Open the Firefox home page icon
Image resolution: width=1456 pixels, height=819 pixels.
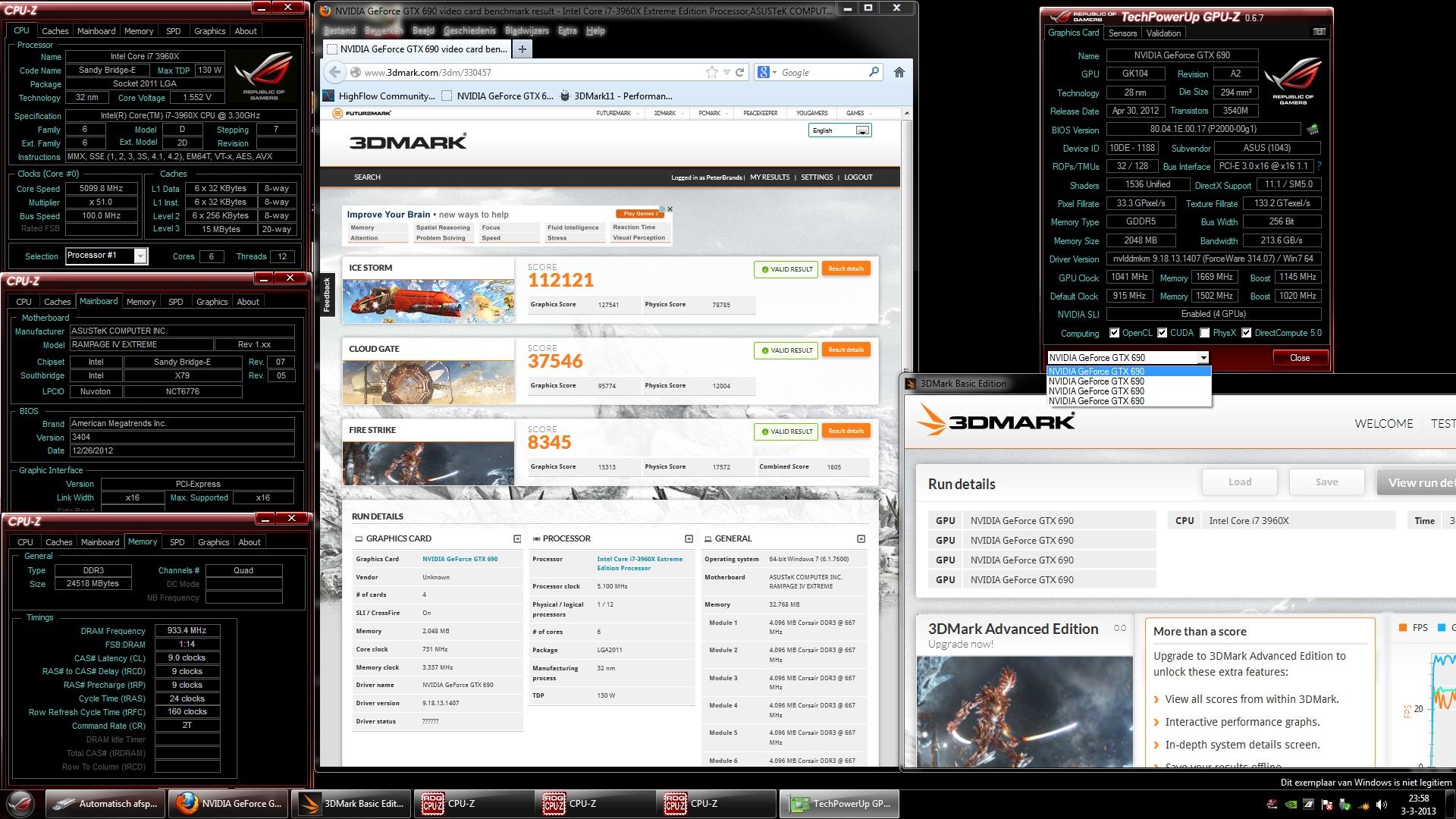899,72
